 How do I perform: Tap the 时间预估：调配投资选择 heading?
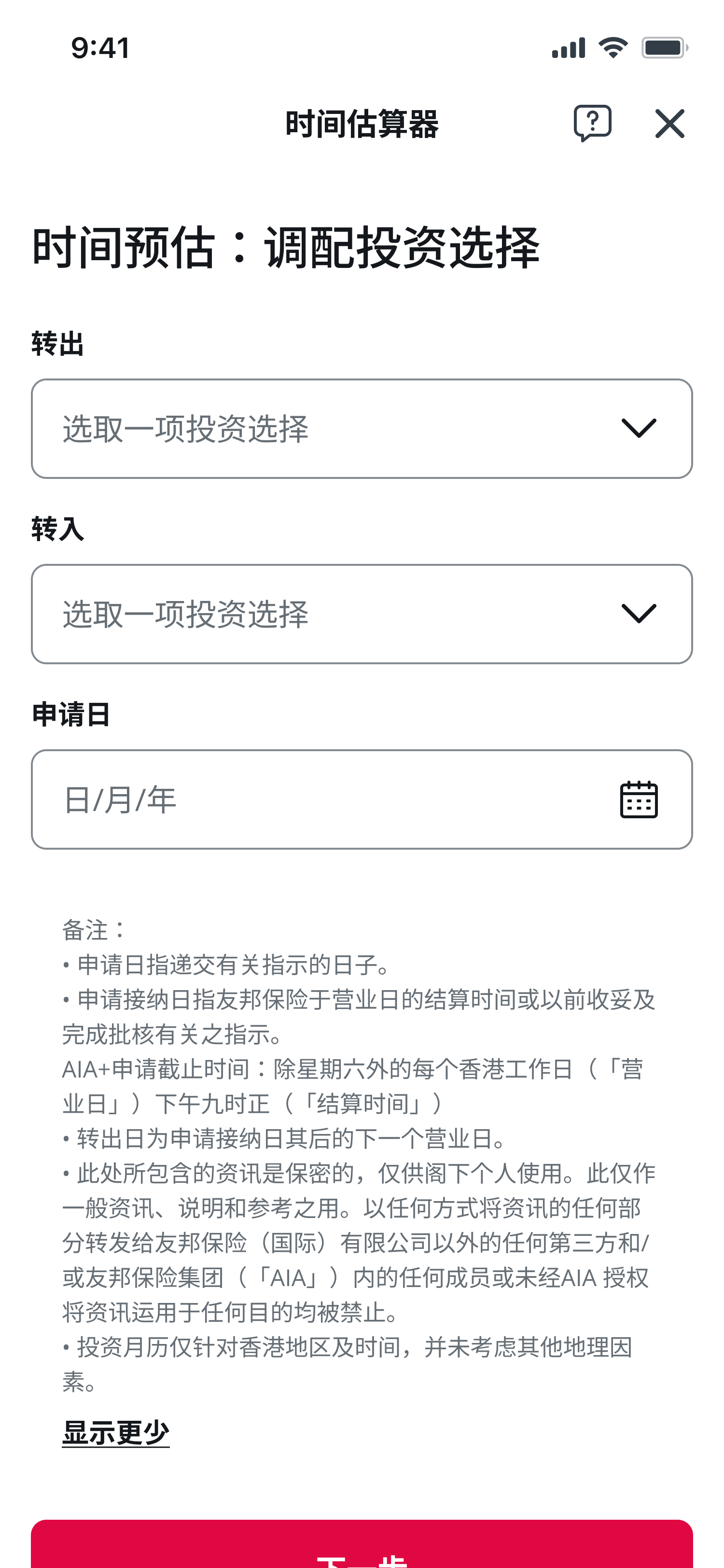[286, 247]
